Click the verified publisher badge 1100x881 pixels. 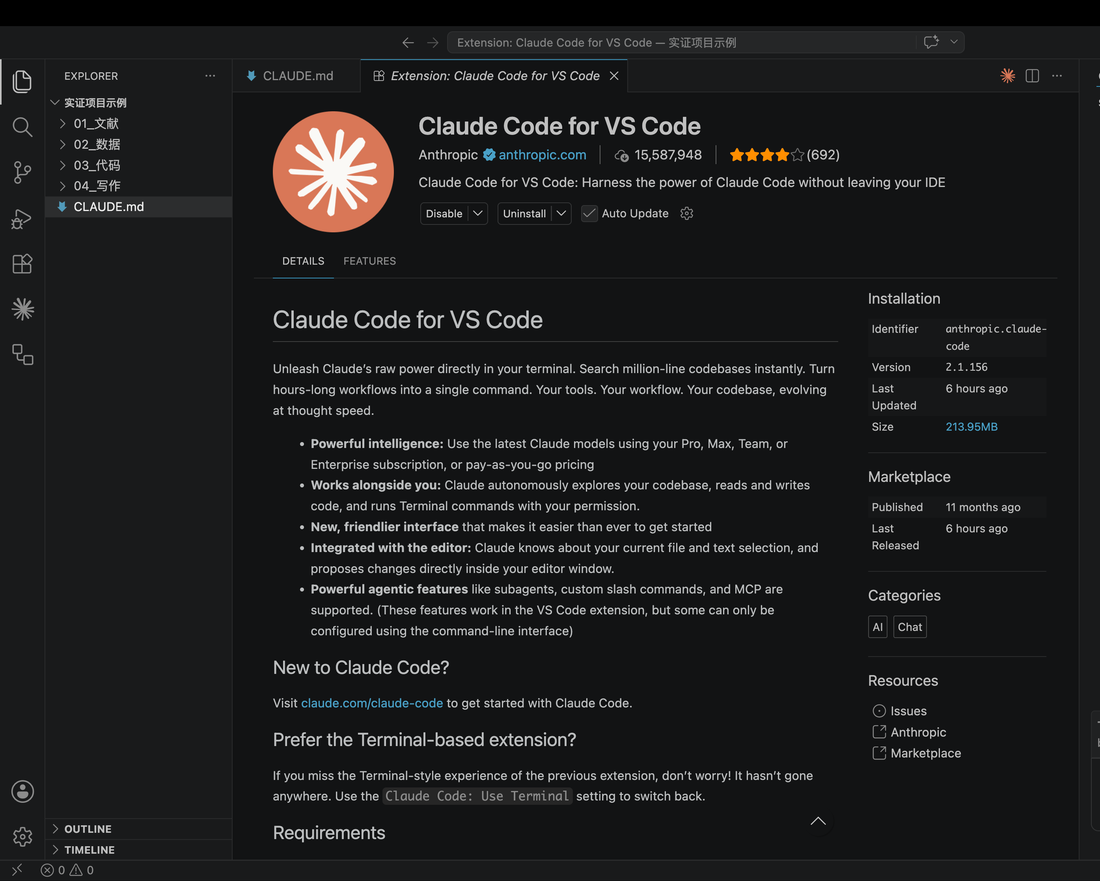(x=489, y=154)
